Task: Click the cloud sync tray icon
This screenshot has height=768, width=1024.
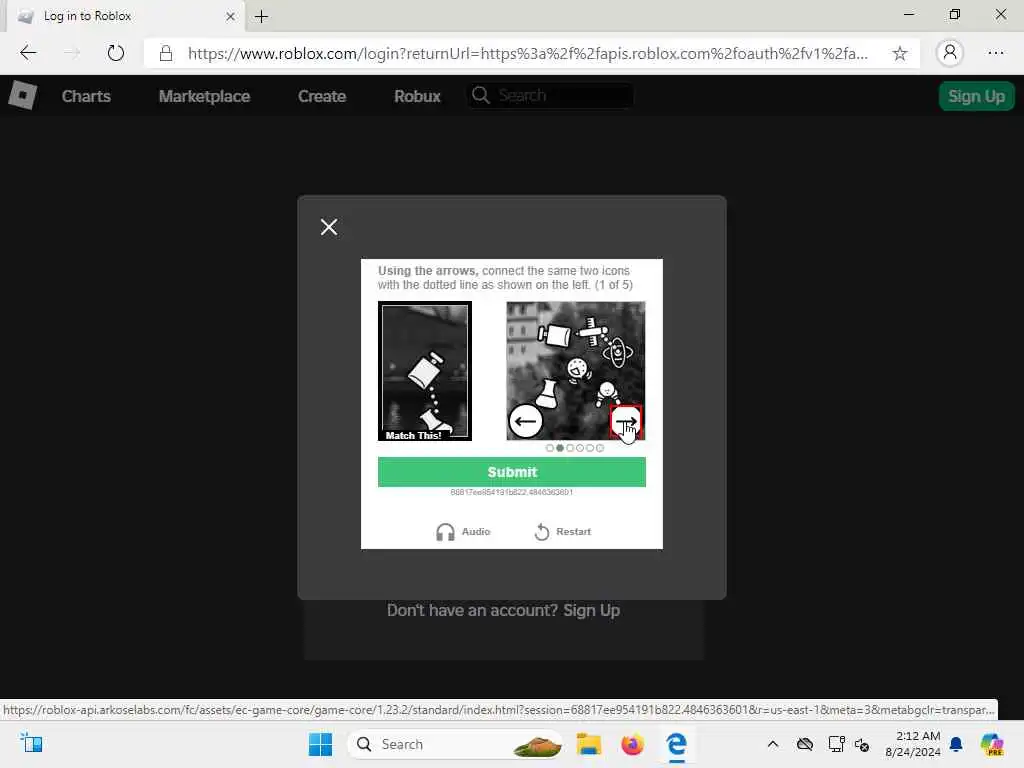Action: 805,744
